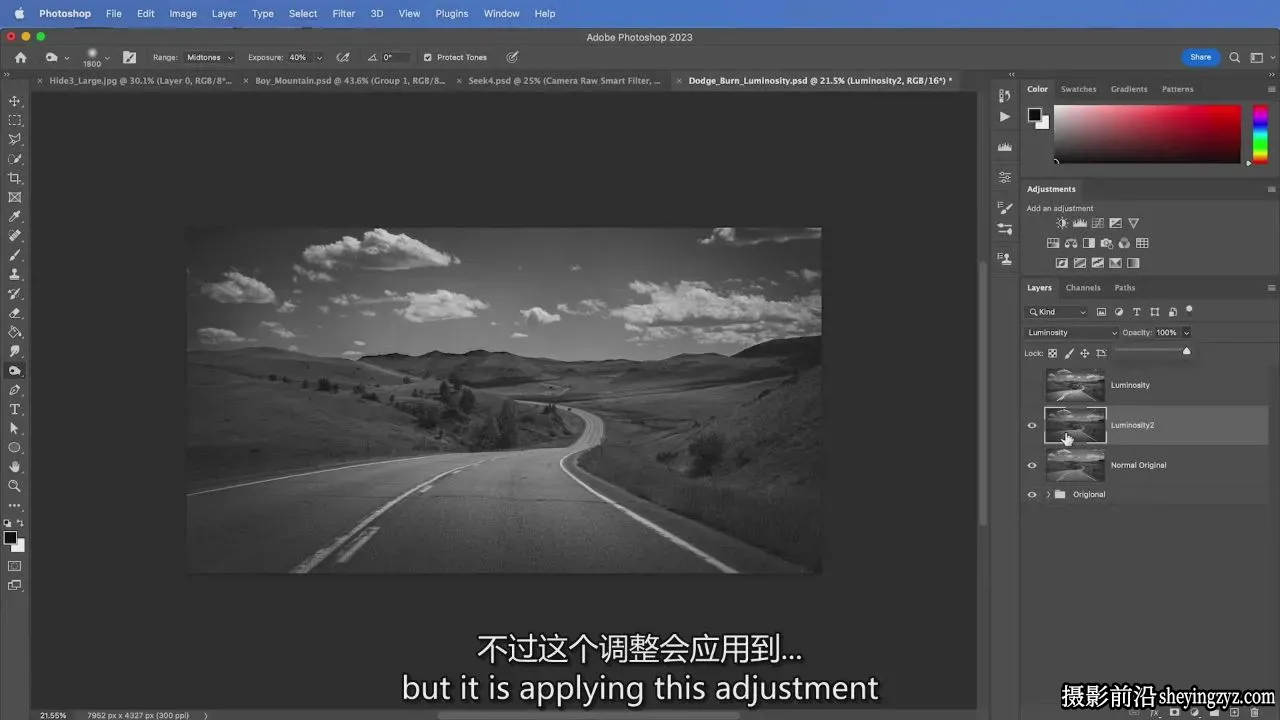The image size is (1280, 720).
Task: Open the Window menu
Action: tap(501, 14)
